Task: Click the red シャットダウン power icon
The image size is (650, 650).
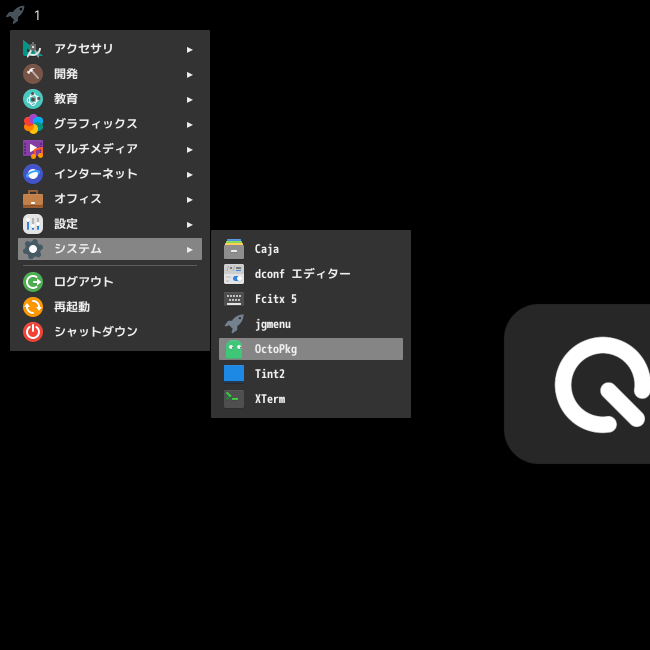Action: [33, 332]
